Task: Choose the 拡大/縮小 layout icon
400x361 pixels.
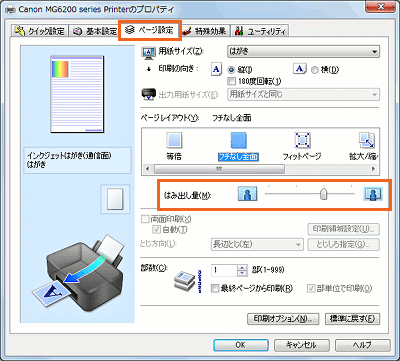Action: 367,140
